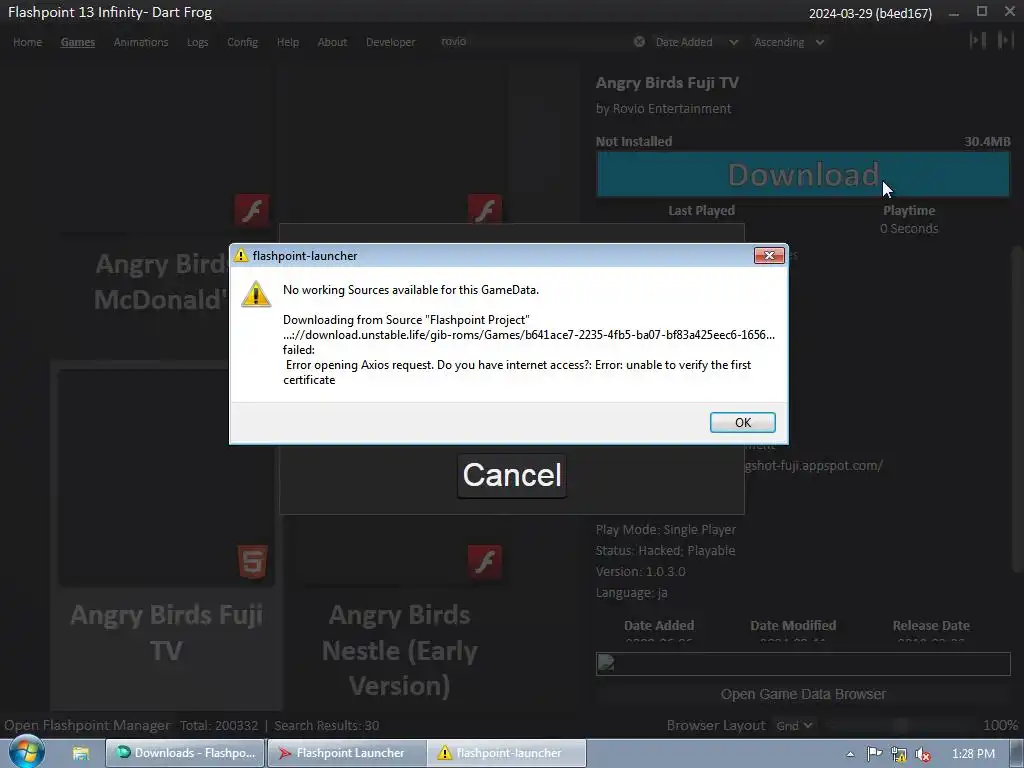Image resolution: width=1024 pixels, height=768 pixels.
Task: Switch to flashpoint-launcher warning taskbar button
Action: (507, 753)
